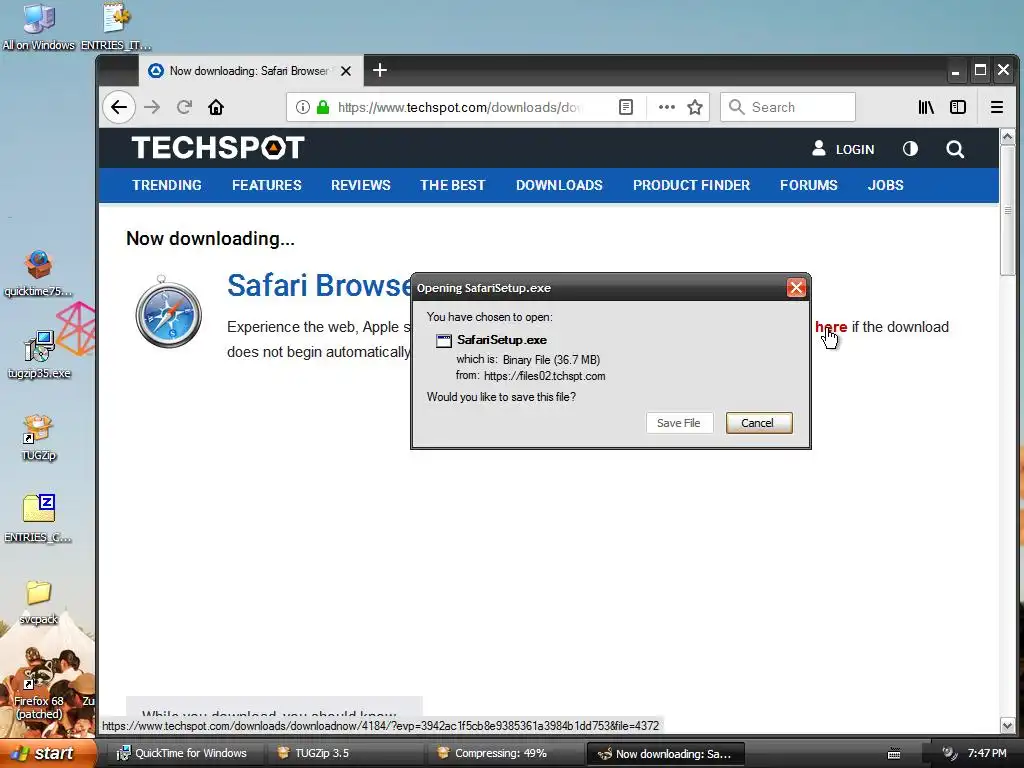Click the vertical scrollbar thumb
The image size is (1024, 768).
(x=1007, y=210)
